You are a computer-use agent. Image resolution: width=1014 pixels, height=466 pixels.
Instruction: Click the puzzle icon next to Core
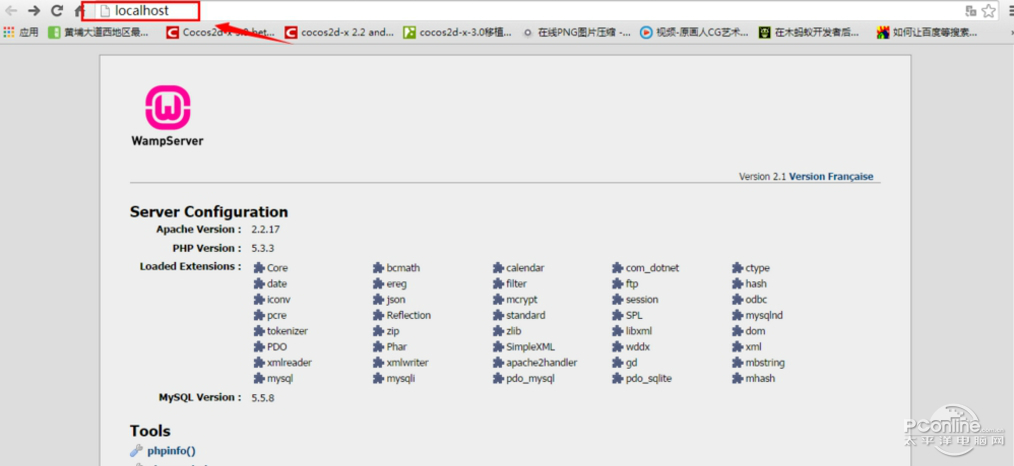click(x=259, y=268)
